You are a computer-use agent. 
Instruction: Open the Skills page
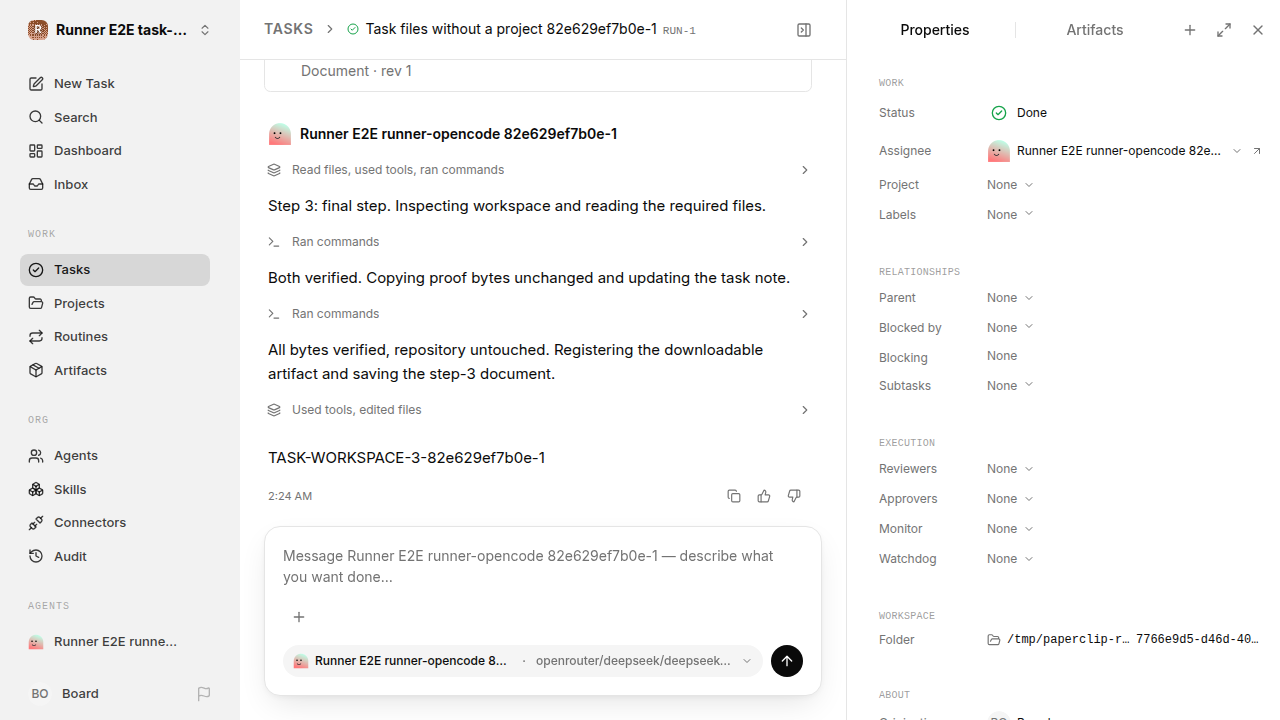point(115,490)
